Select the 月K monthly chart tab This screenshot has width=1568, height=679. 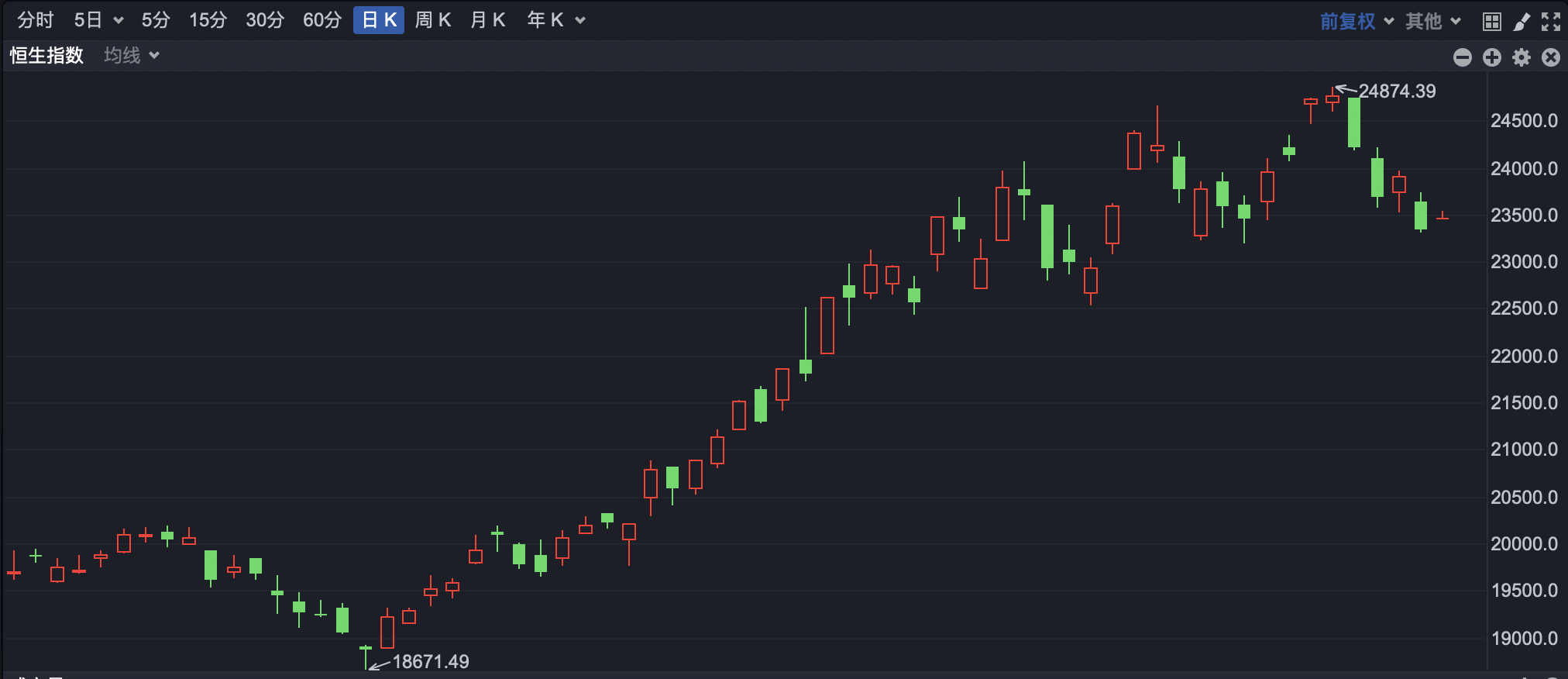tap(488, 20)
